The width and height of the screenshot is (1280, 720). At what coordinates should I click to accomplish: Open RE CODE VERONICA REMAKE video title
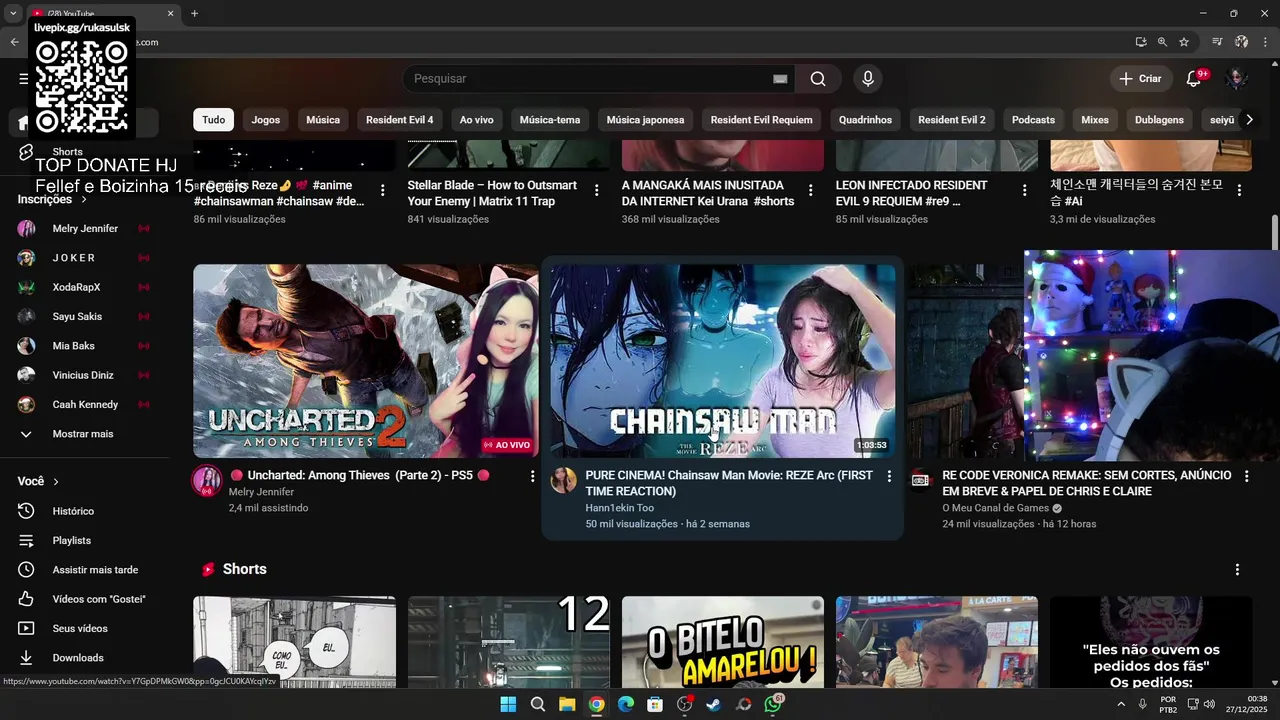(1087, 483)
